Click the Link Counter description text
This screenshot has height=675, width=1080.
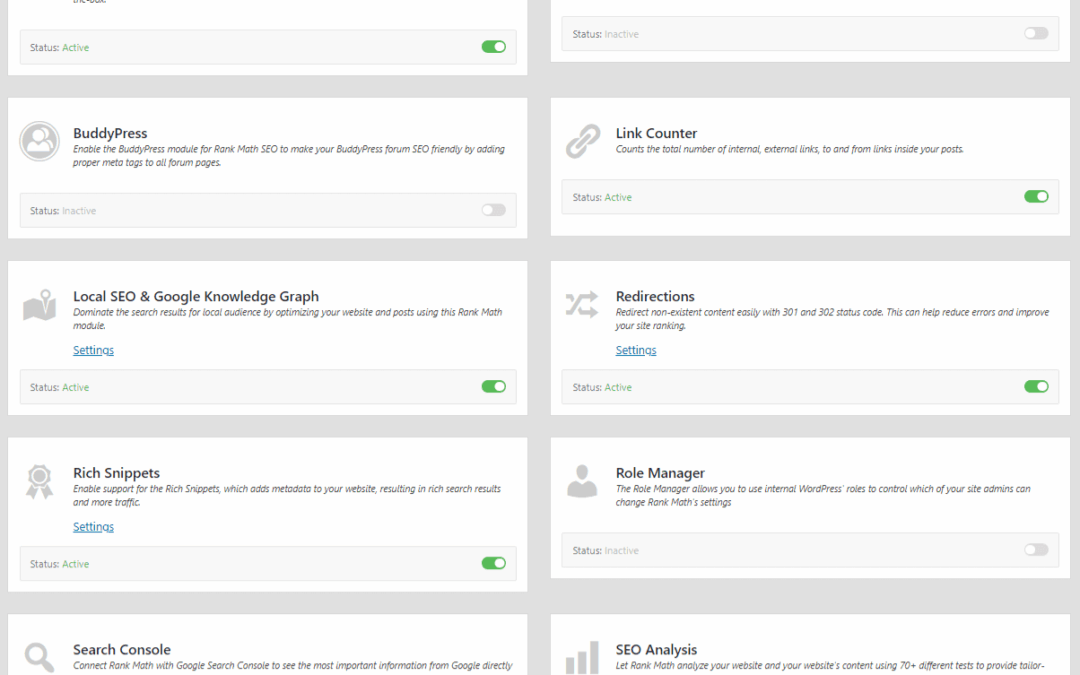click(790, 149)
